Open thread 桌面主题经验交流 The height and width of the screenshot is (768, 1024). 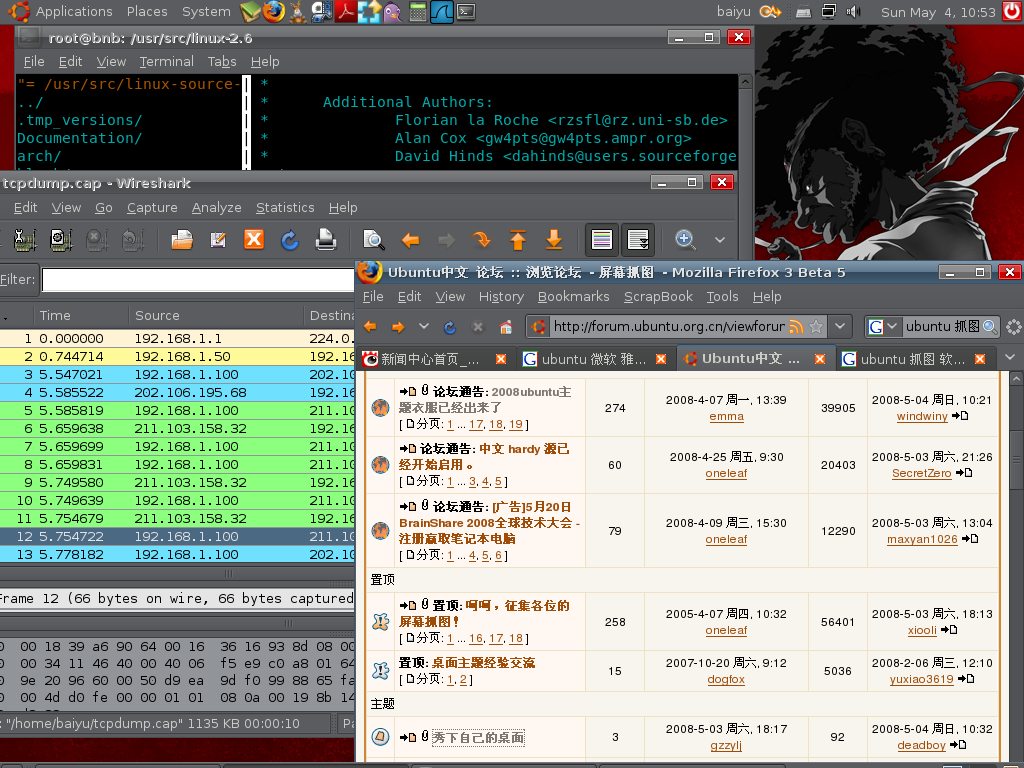coord(483,662)
